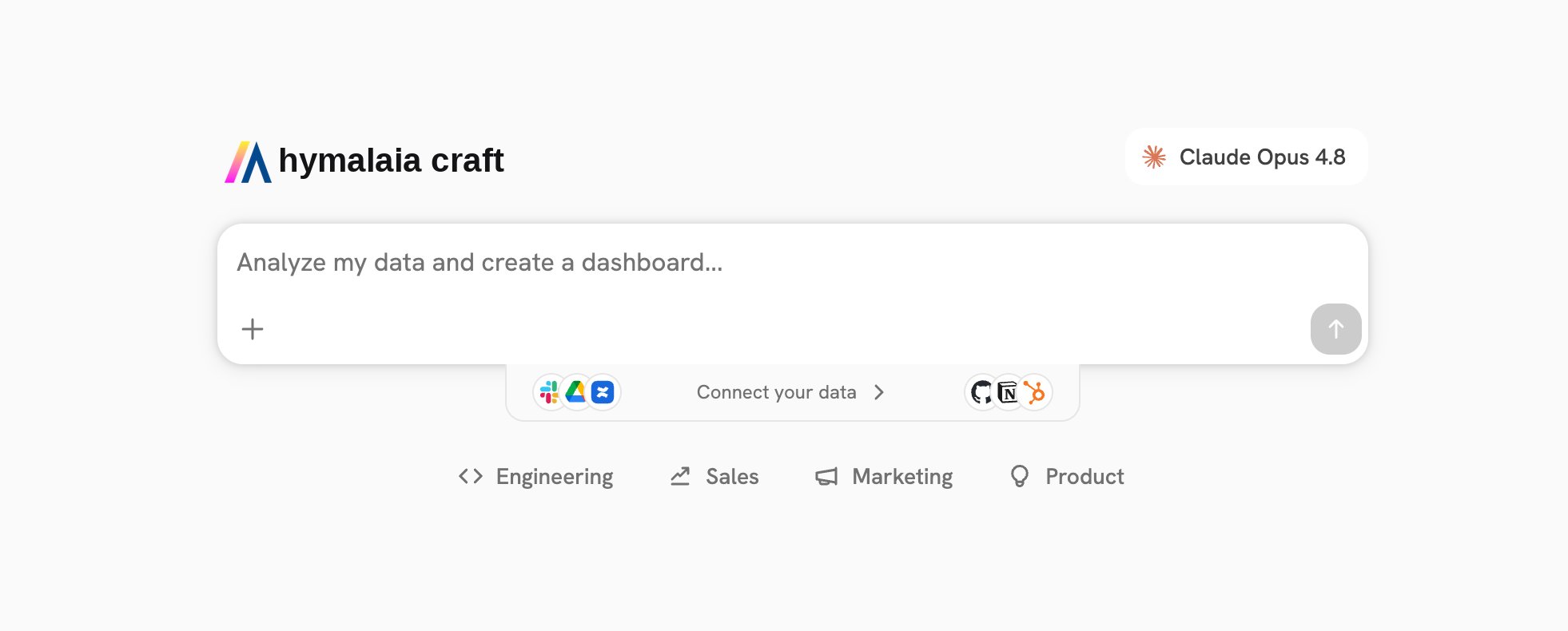Select the Notion connector icon
The width and height of the screenshot is (1568, 631).
[1008, 392]
